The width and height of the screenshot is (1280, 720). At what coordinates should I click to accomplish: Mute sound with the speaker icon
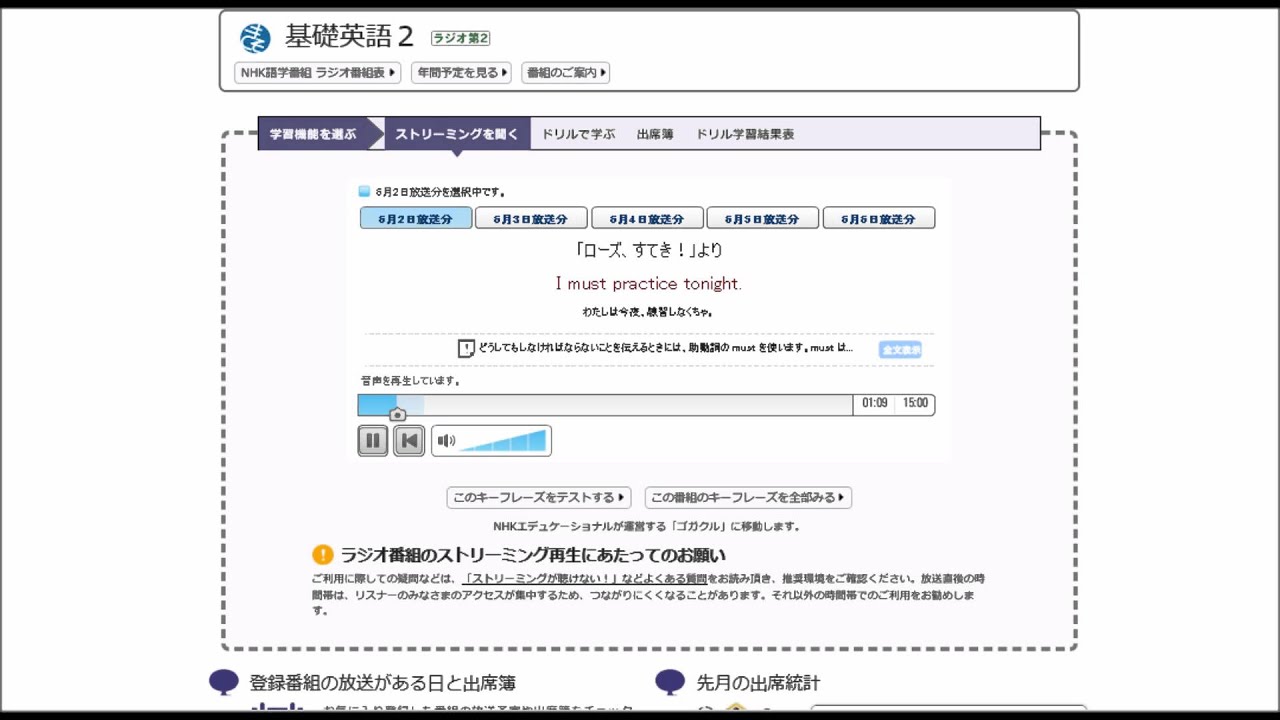446,441
